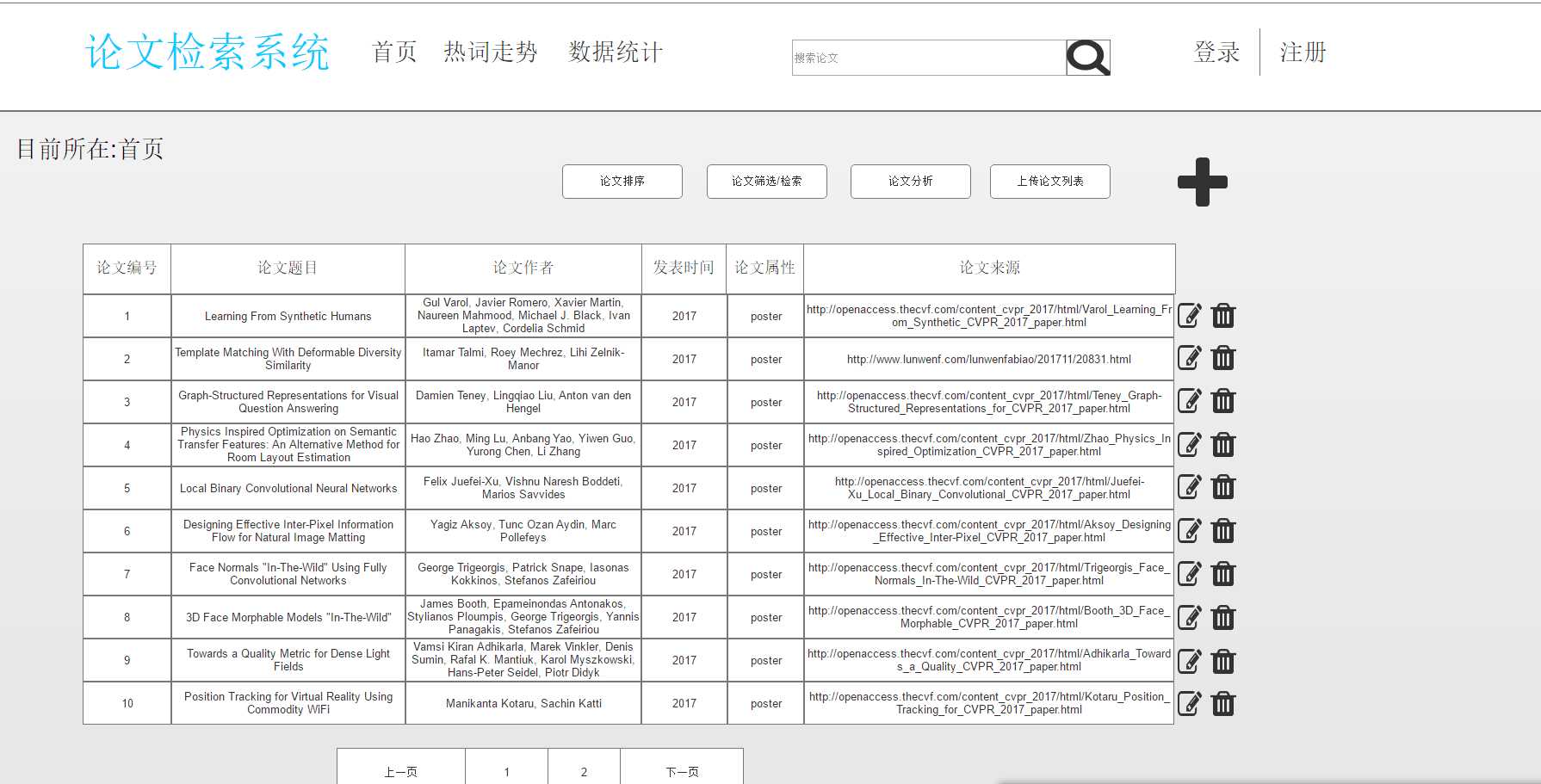Delete paper 8 3D Face Morphable Models
The height and width of the screenshot is (784, 1541).
point(1223,618)
